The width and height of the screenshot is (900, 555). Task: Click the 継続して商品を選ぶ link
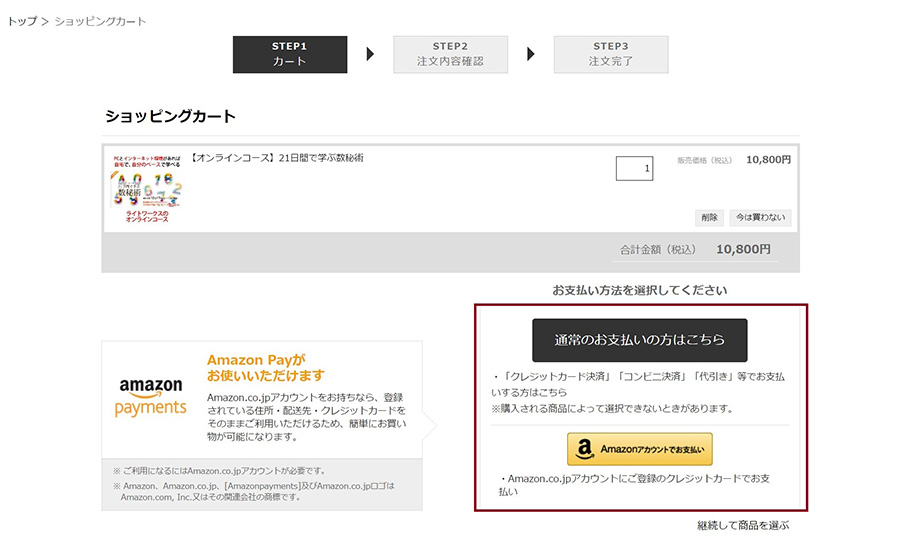[743, 525]
